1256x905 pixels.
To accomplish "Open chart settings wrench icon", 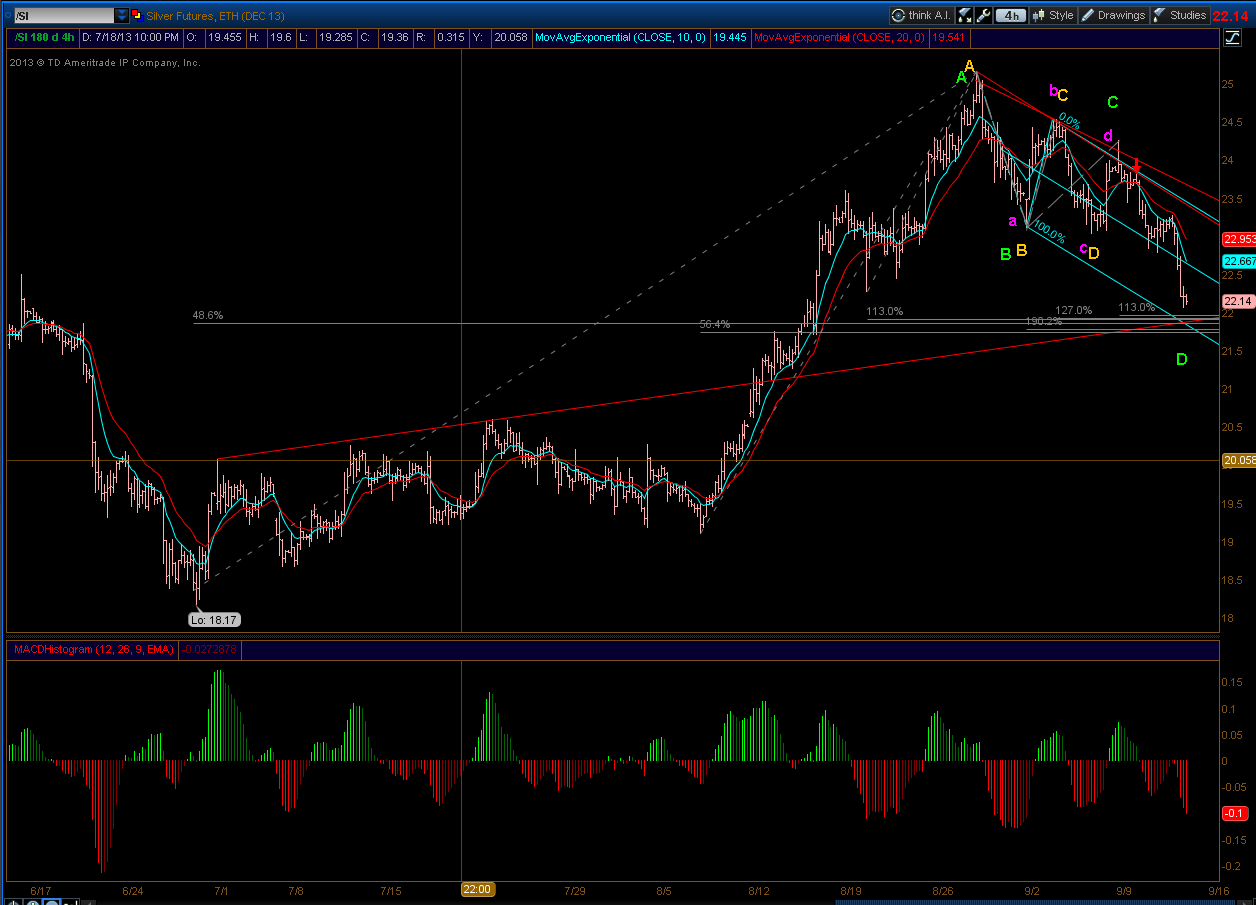I will click(x=983, y=15).
